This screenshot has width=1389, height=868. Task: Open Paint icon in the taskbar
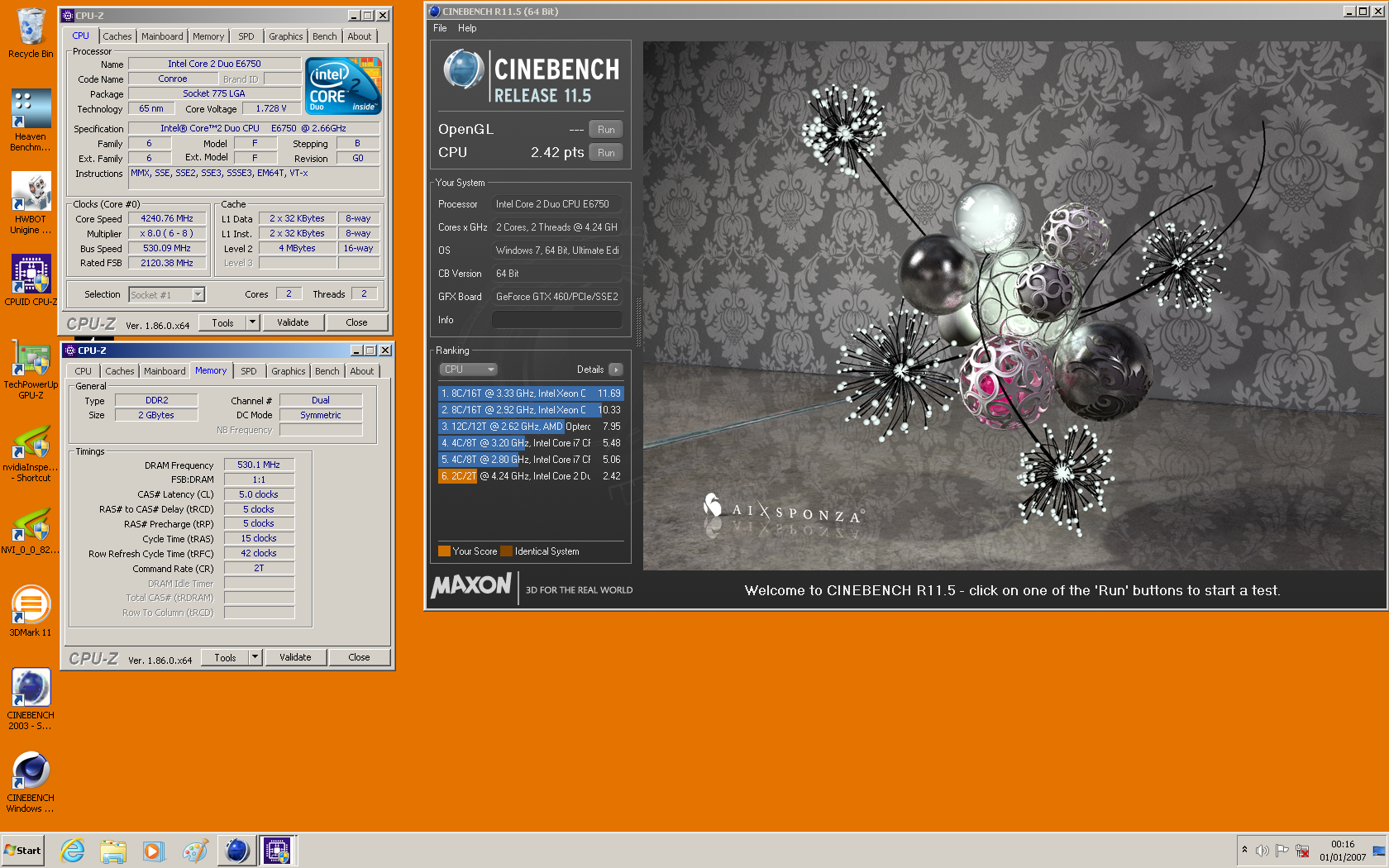tap(195, 851)
